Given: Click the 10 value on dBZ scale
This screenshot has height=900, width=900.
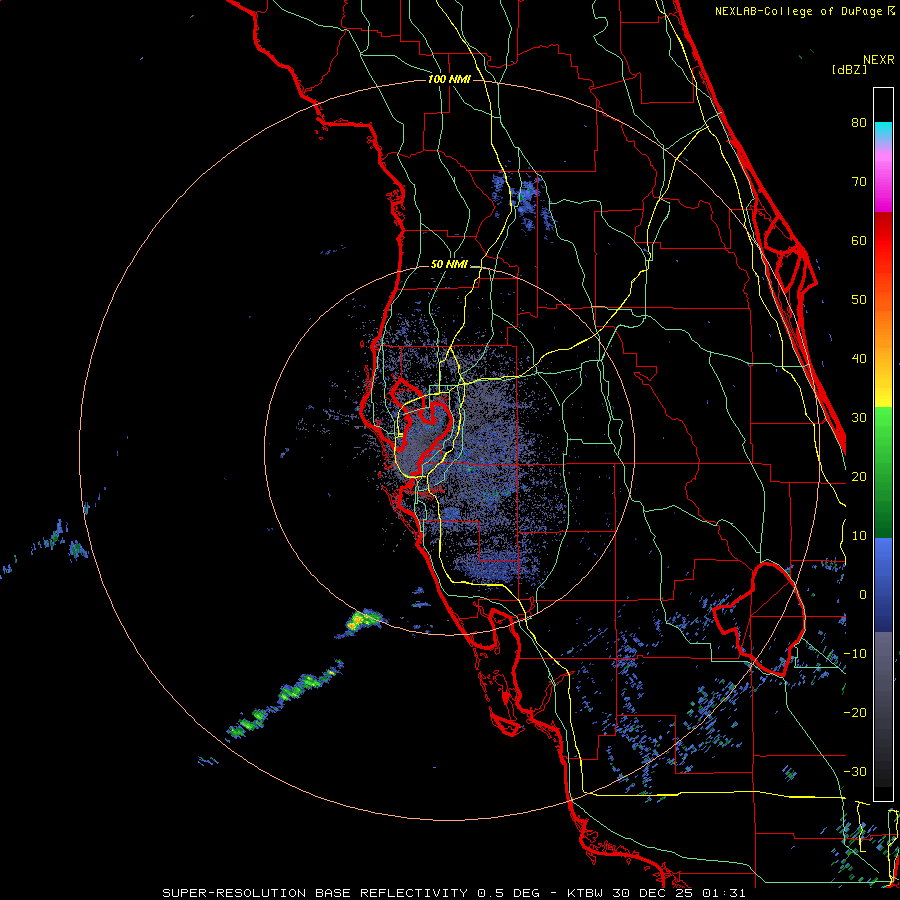Looking at the screenshot, I should click(859, 536).
